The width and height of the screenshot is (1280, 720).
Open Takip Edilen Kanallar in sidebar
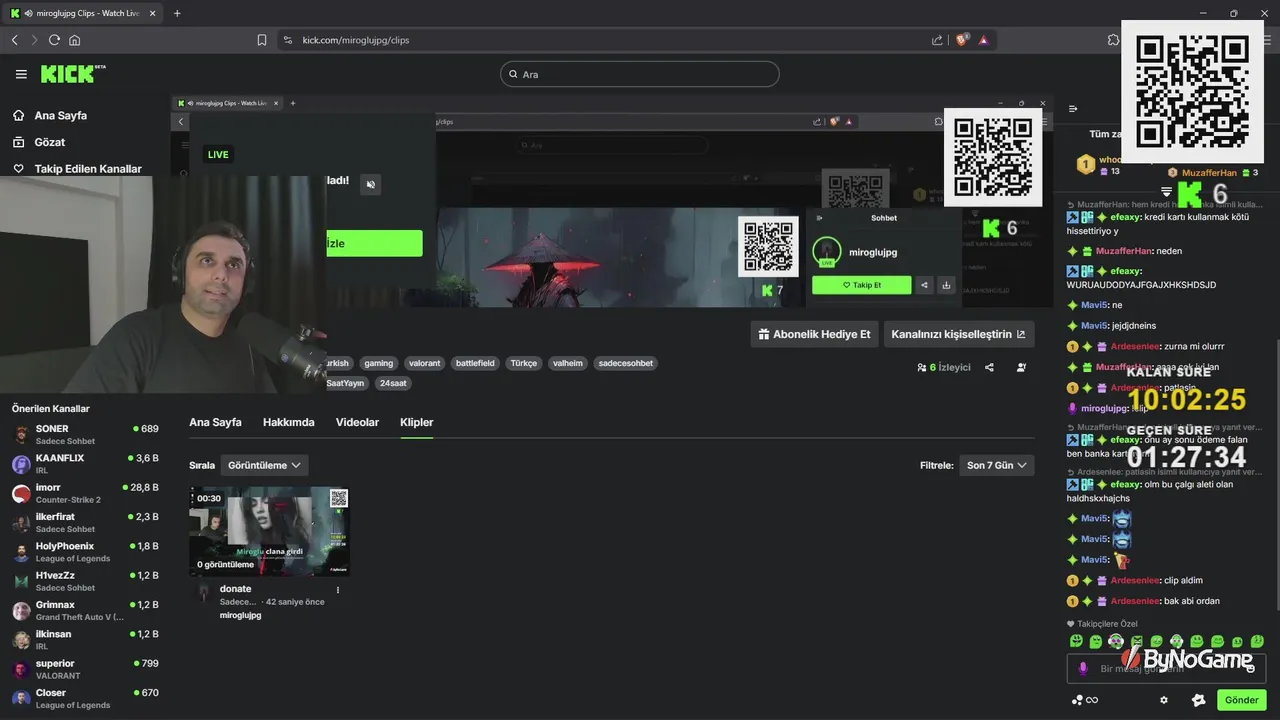(x=88, y=169)
